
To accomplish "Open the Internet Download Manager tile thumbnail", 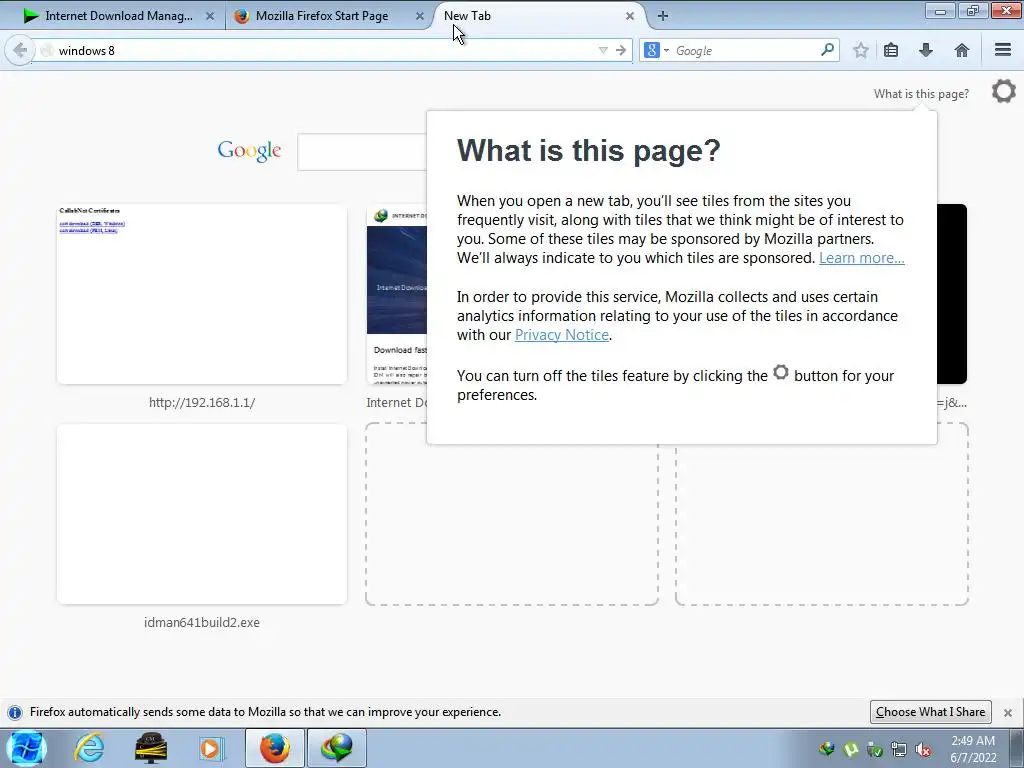I will [396, 294].
